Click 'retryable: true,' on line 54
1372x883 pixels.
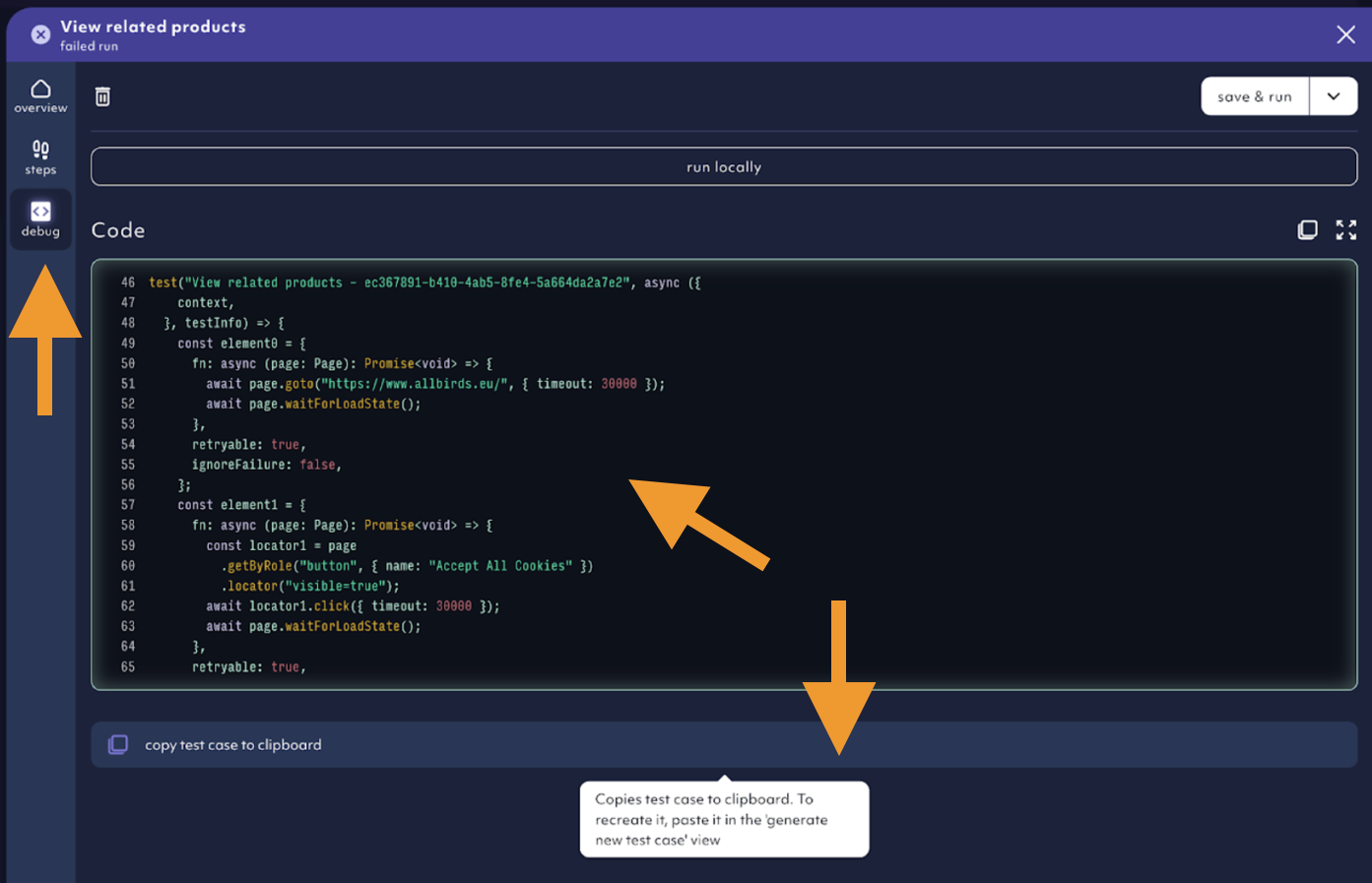pos(248,445)
